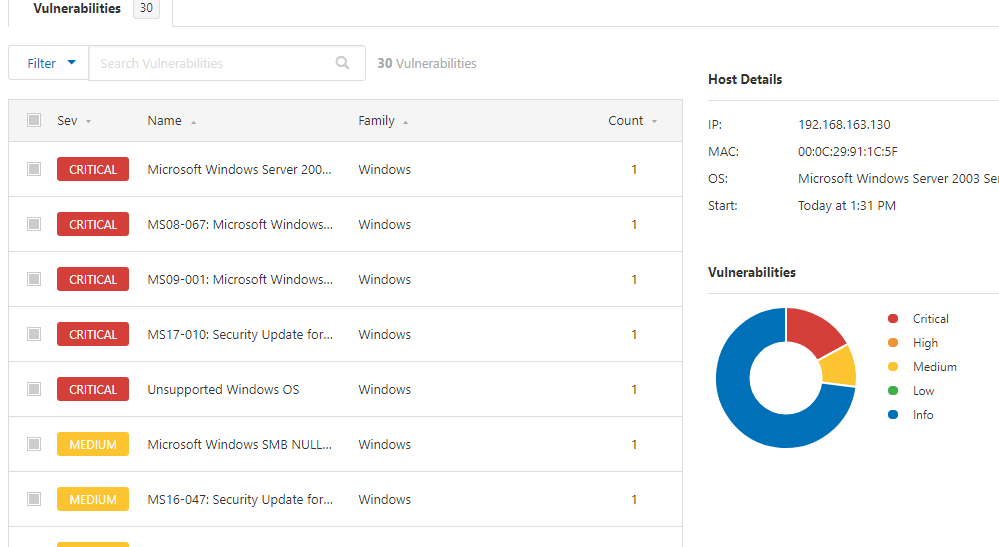Viewport: 999px width, 547px height.
Task: Check the Microsoft Windows SMB NULL row checkbox
Action: (x=34, y=444)
